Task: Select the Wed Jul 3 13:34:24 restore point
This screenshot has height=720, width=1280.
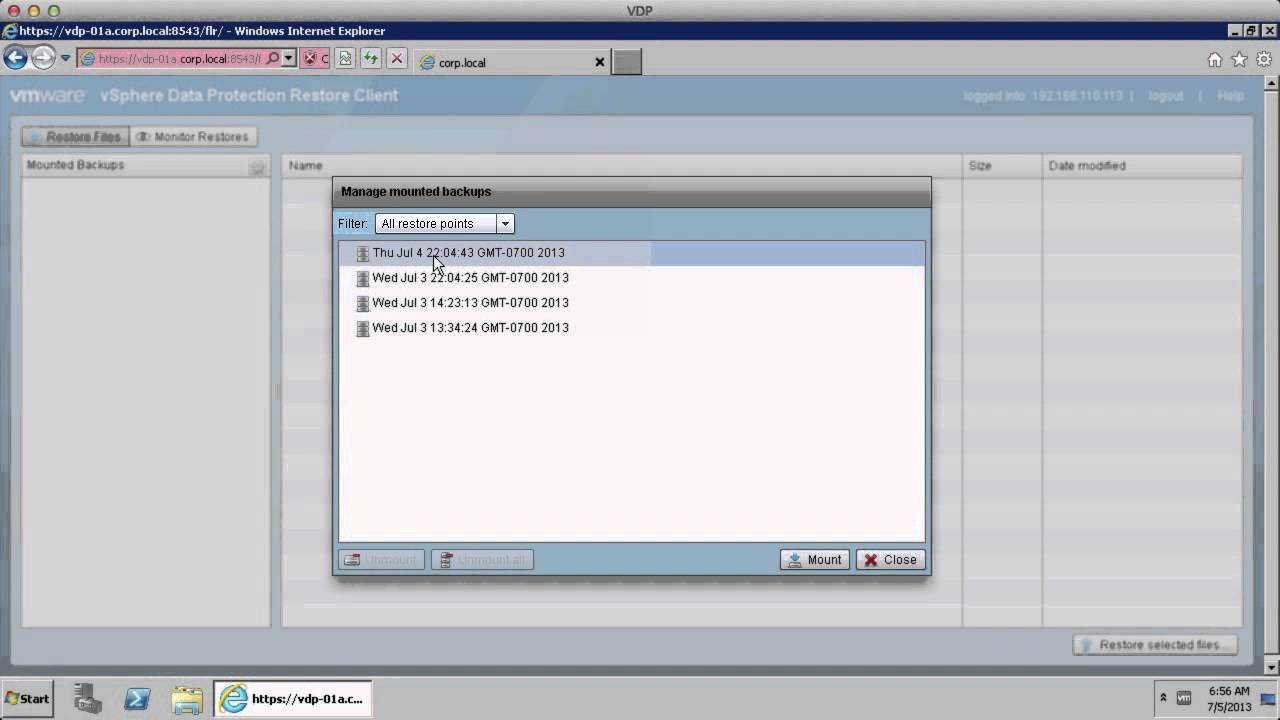Action: point(632,328)
